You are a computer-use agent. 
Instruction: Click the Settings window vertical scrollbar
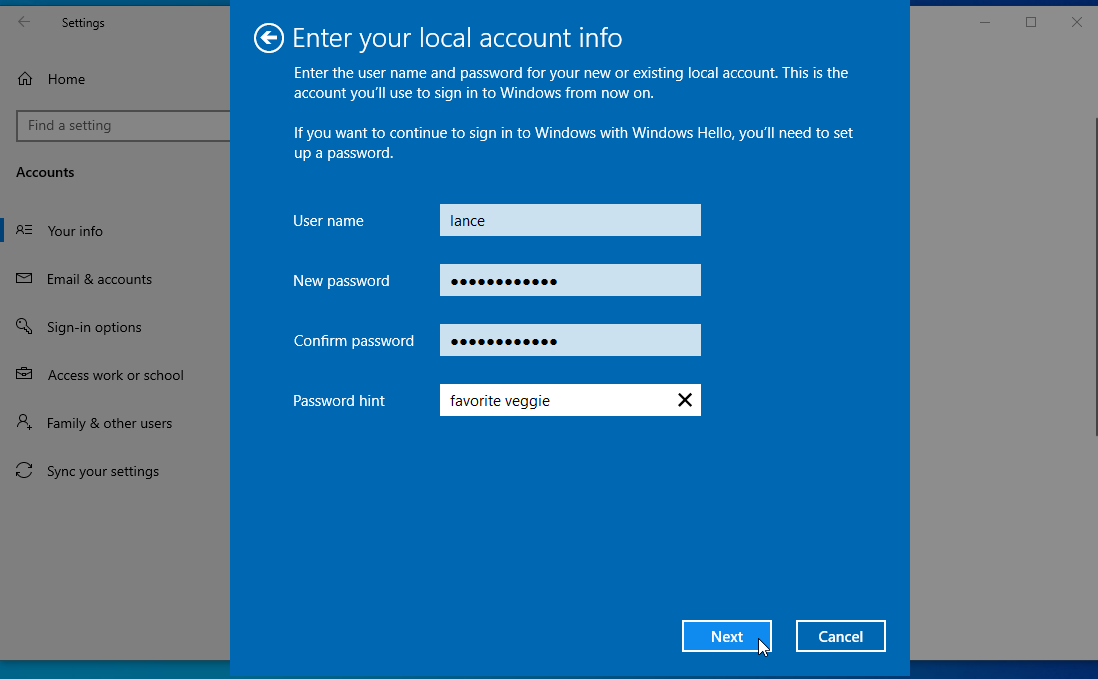(x=1095, y=277)
